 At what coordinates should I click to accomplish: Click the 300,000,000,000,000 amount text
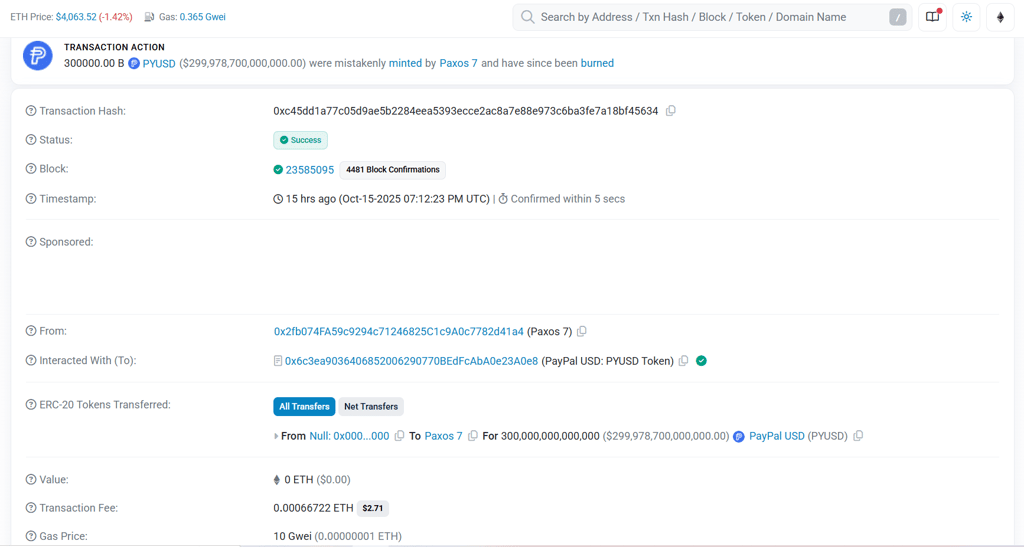550,436
